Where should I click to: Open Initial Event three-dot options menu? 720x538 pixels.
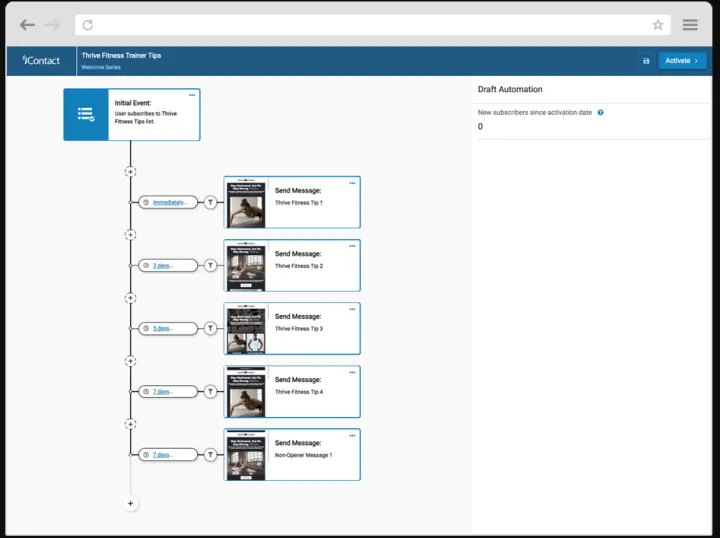point(192,95)
